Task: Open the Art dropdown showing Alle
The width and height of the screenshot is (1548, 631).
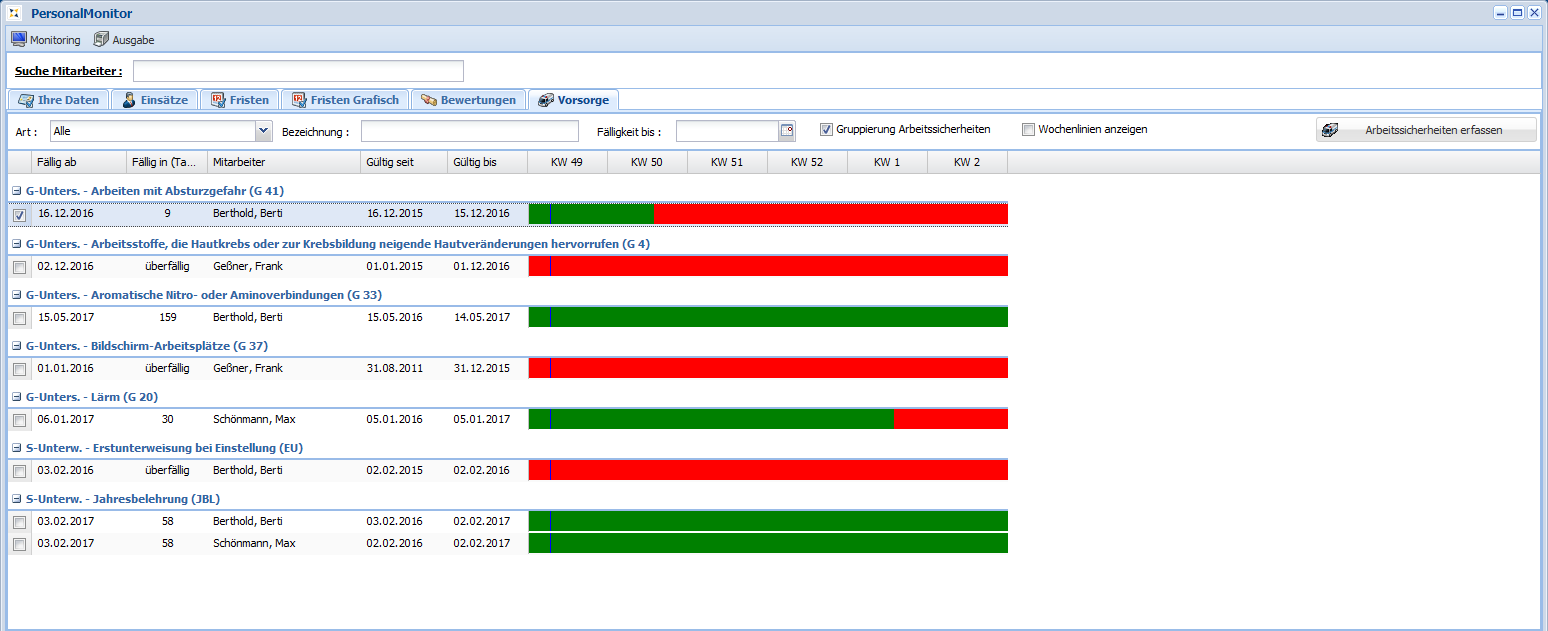Action: pos(263,131)
